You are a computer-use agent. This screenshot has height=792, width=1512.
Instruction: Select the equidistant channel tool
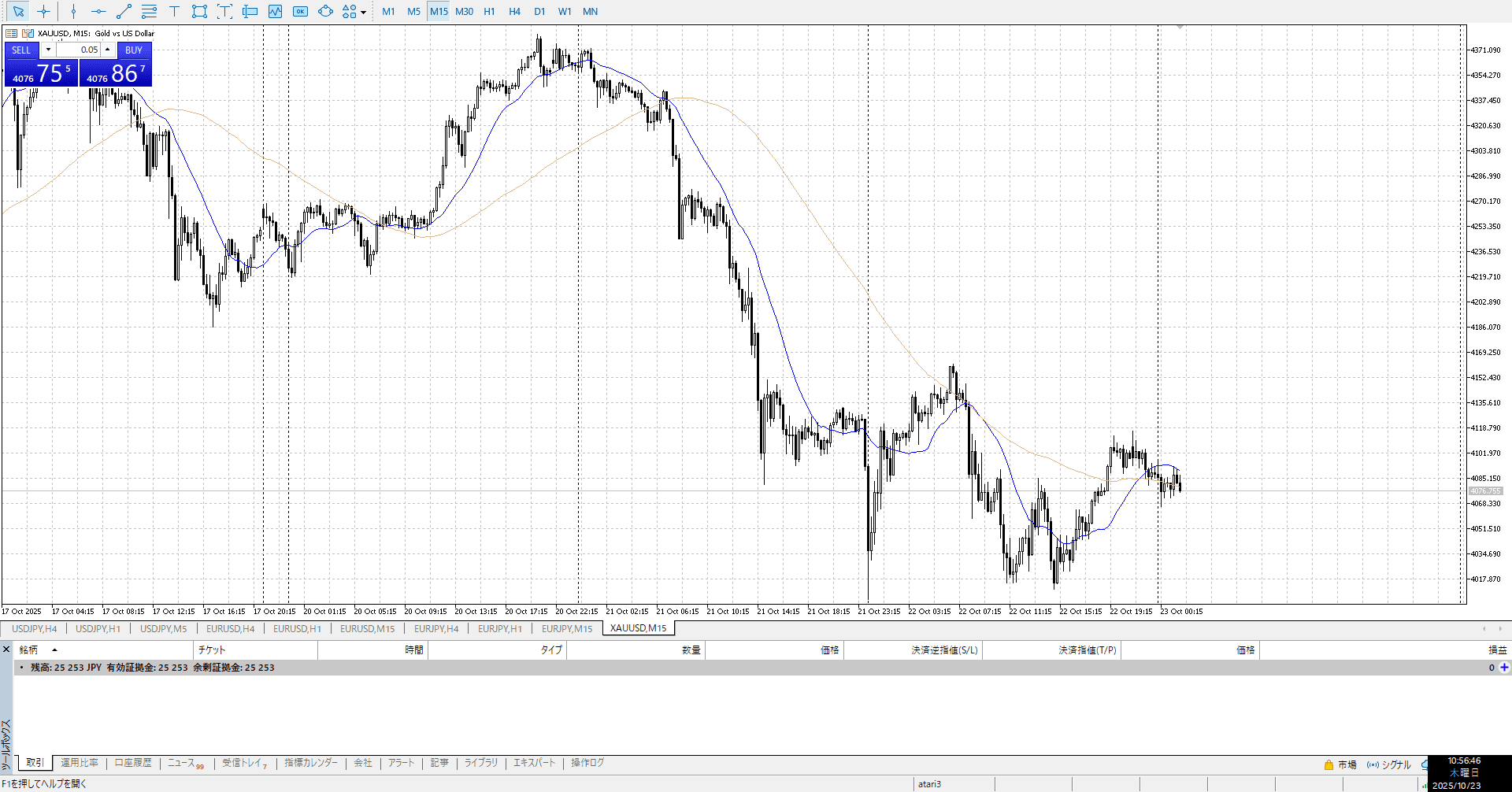149,11
